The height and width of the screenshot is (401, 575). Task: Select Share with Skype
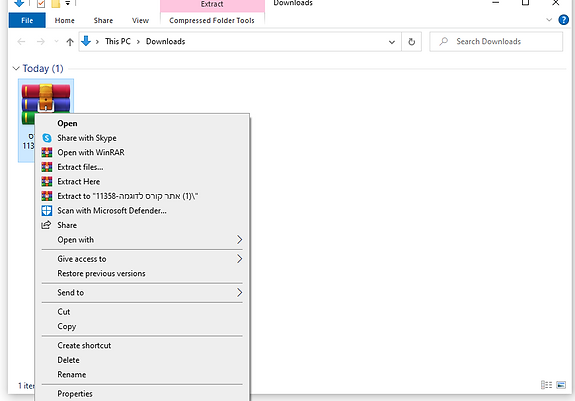click(142, 138)
